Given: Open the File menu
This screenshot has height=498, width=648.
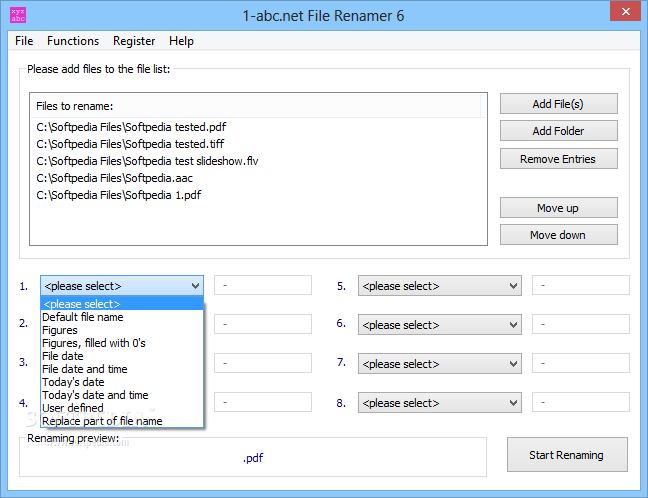Looking at the screenshot, I should [24, 41].
